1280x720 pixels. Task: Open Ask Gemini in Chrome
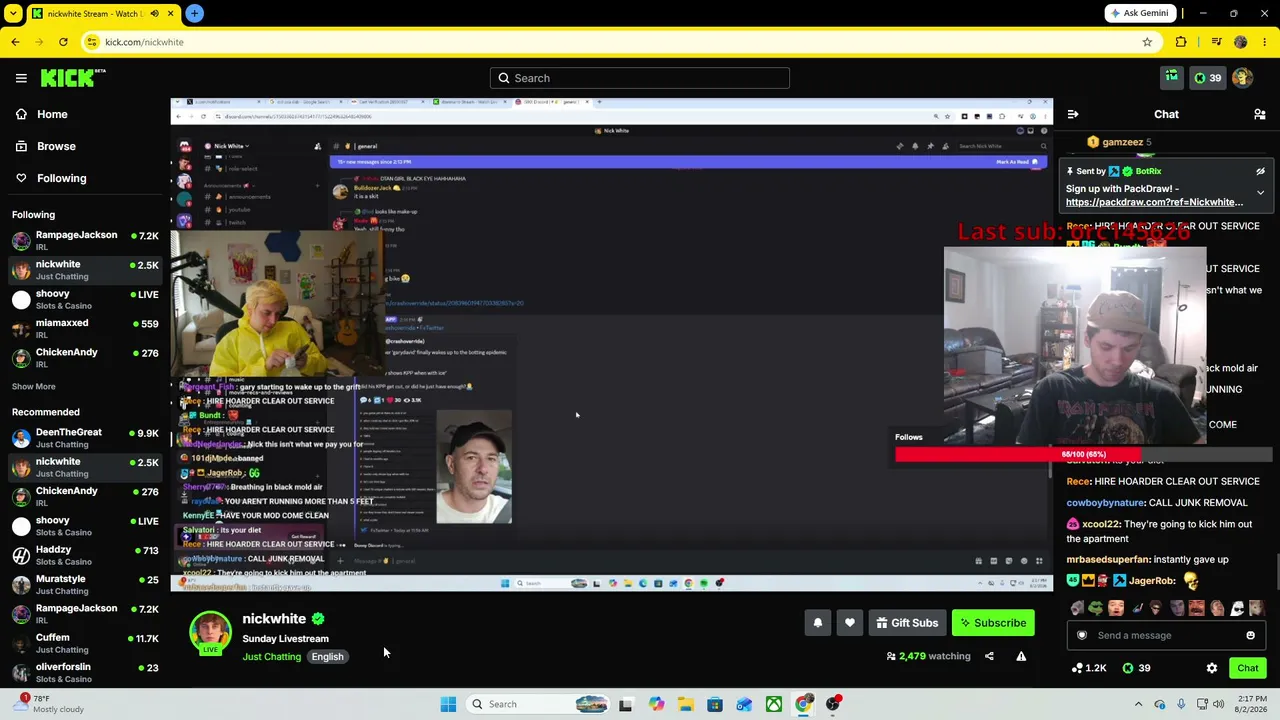[1141, 13]
